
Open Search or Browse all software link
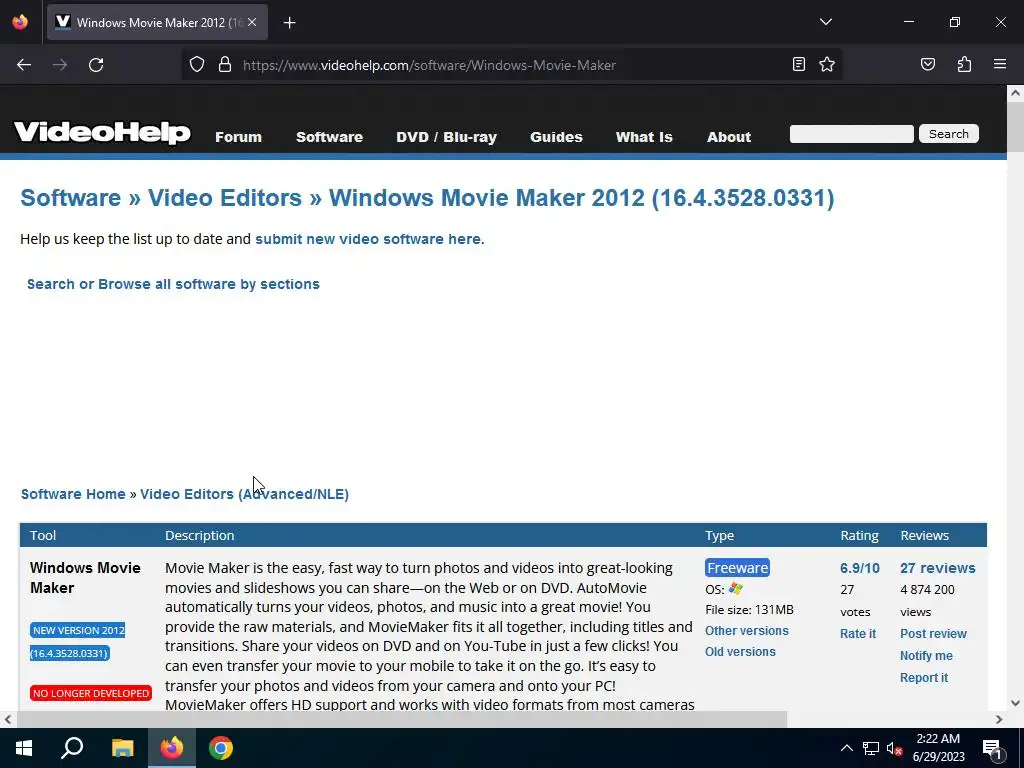(173, 284)
